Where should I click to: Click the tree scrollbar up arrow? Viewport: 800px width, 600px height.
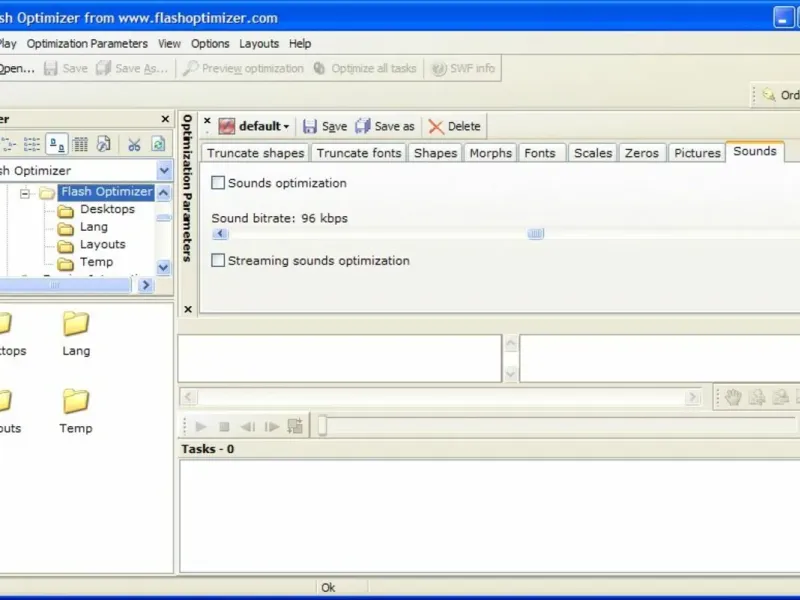[x=163, y=192]
